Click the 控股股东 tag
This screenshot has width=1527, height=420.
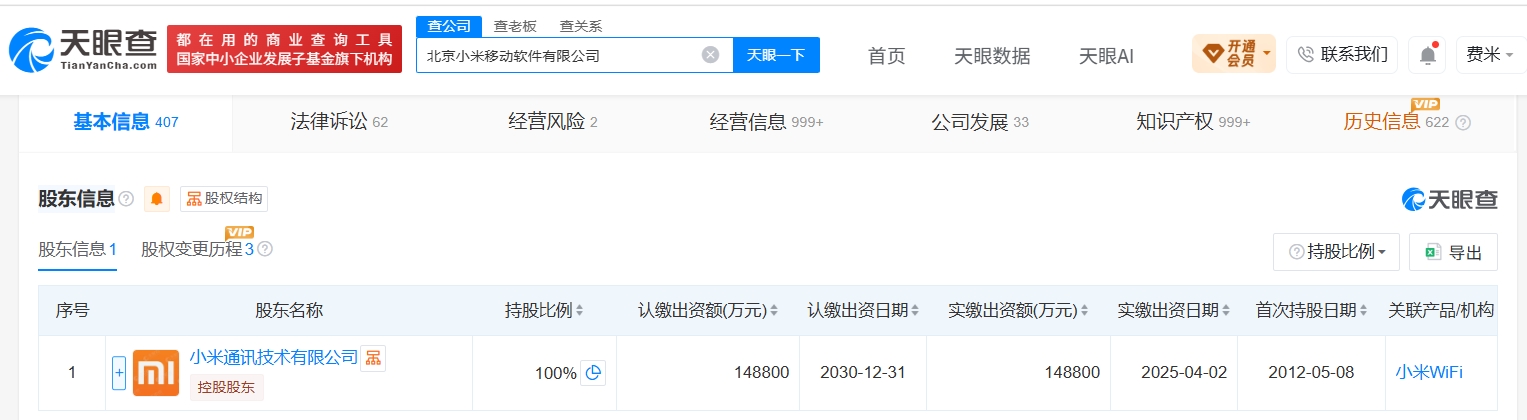point(226,387)
